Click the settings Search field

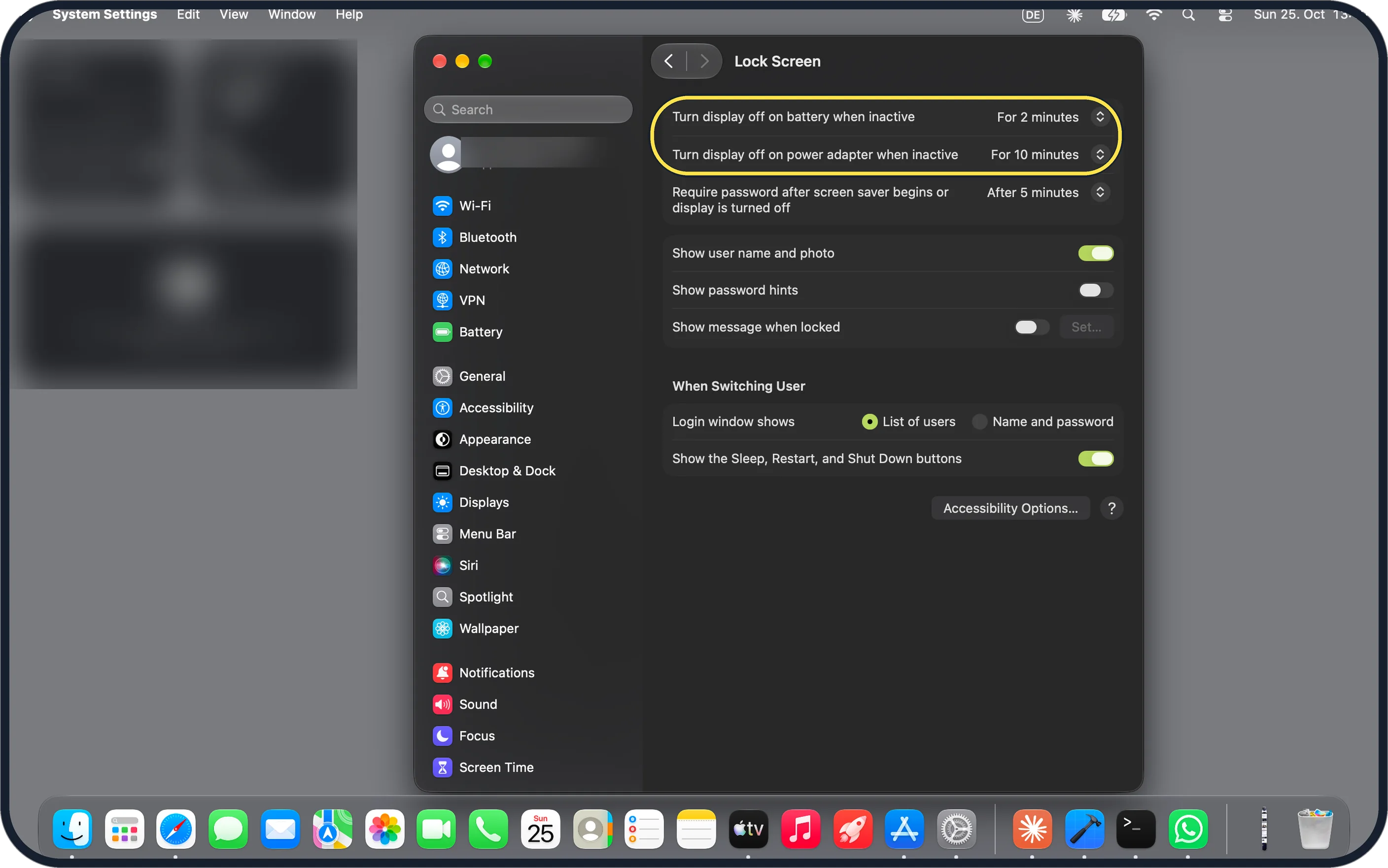click(x=528, y=110)
